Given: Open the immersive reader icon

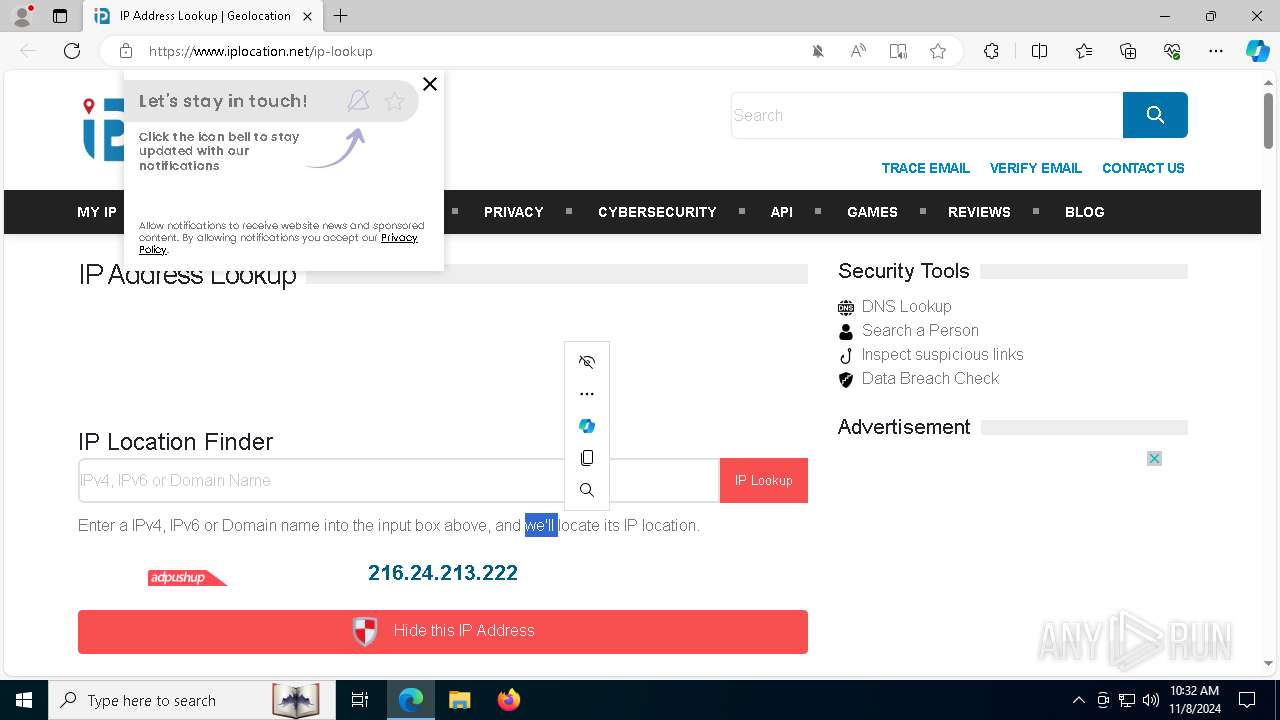Looking at the screenshot, I should 898,51.
